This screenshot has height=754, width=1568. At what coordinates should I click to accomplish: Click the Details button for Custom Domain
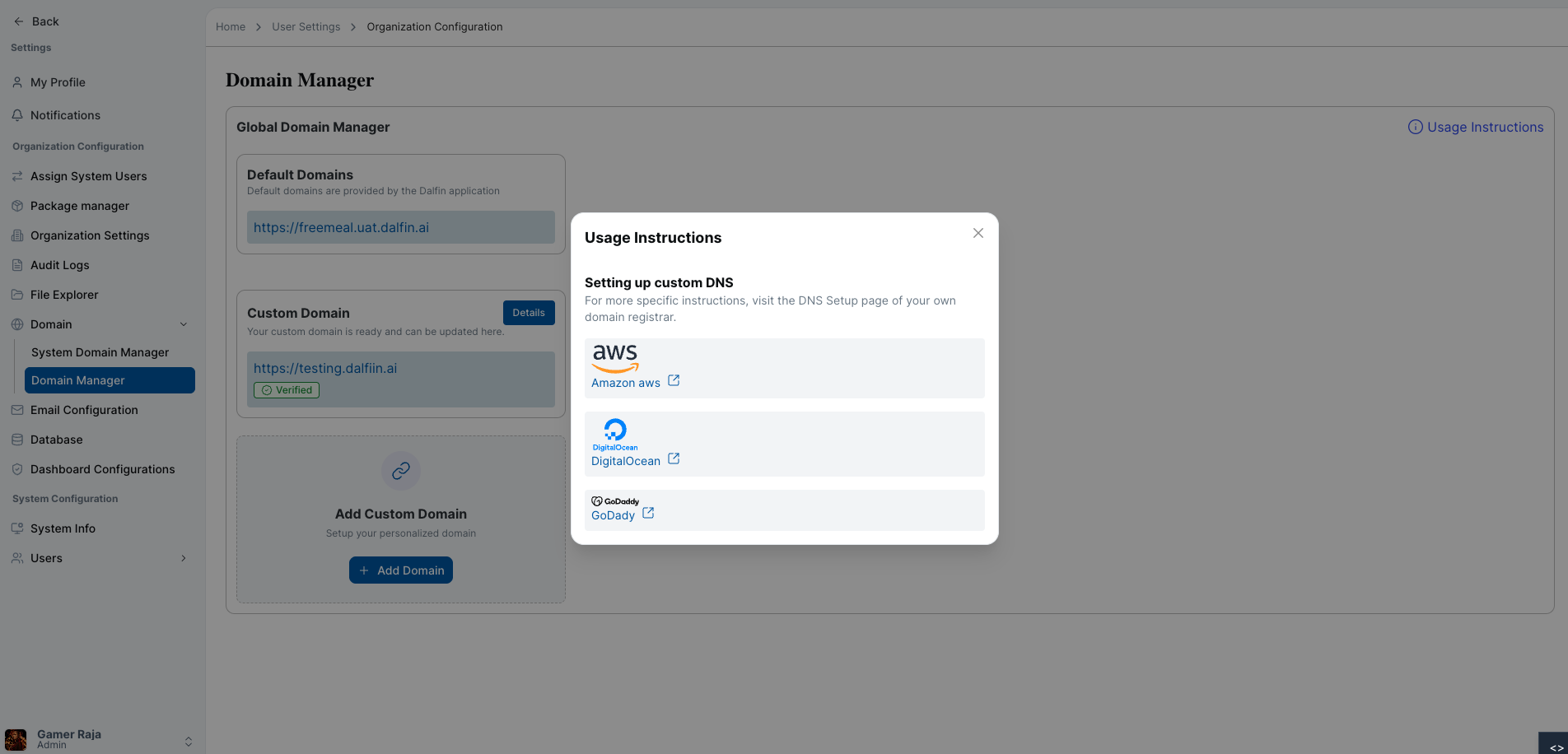click(529, 313)
